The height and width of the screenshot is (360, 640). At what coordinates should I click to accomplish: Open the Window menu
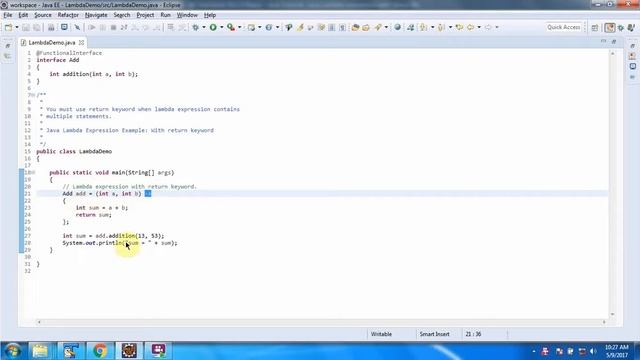tap(187, 15)
